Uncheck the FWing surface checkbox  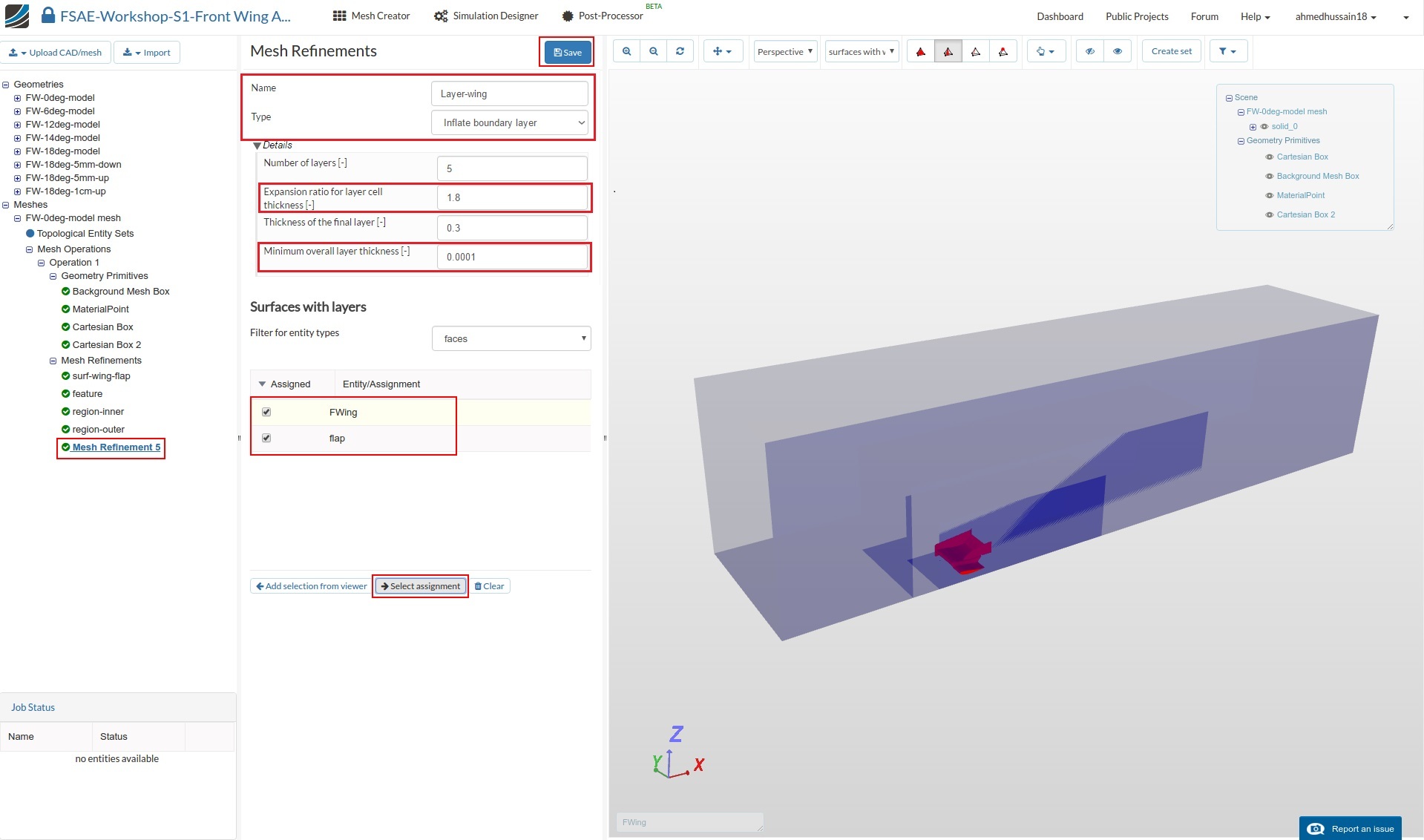tap(266, 412)
